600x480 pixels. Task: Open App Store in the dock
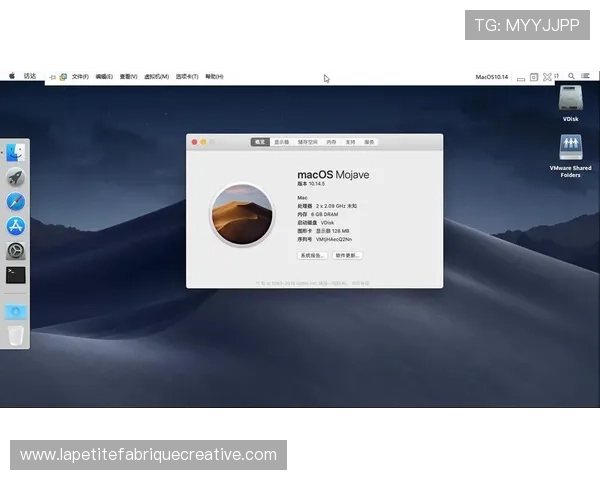click(15, 226)
